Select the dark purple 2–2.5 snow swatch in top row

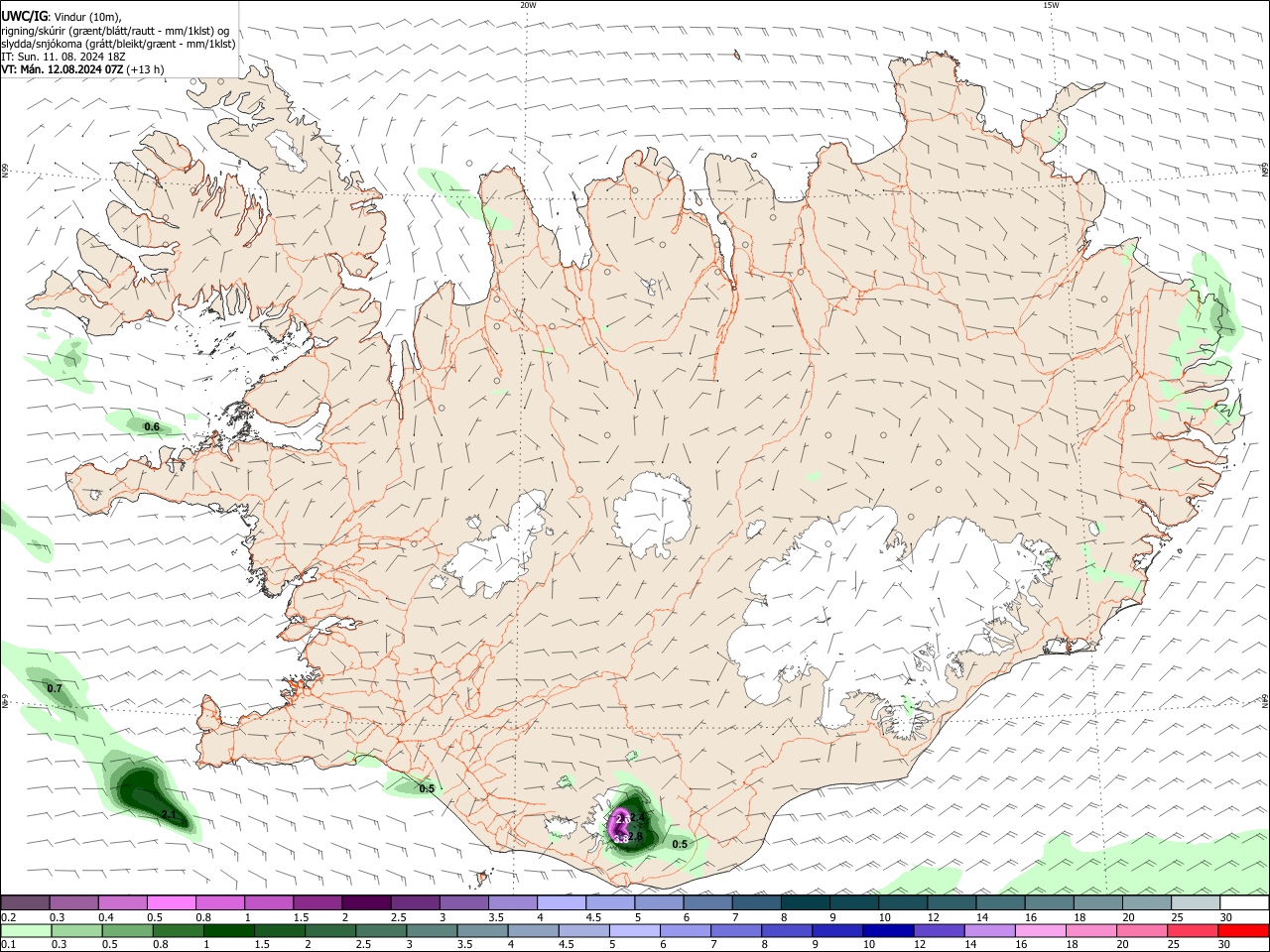coord(366,902)
